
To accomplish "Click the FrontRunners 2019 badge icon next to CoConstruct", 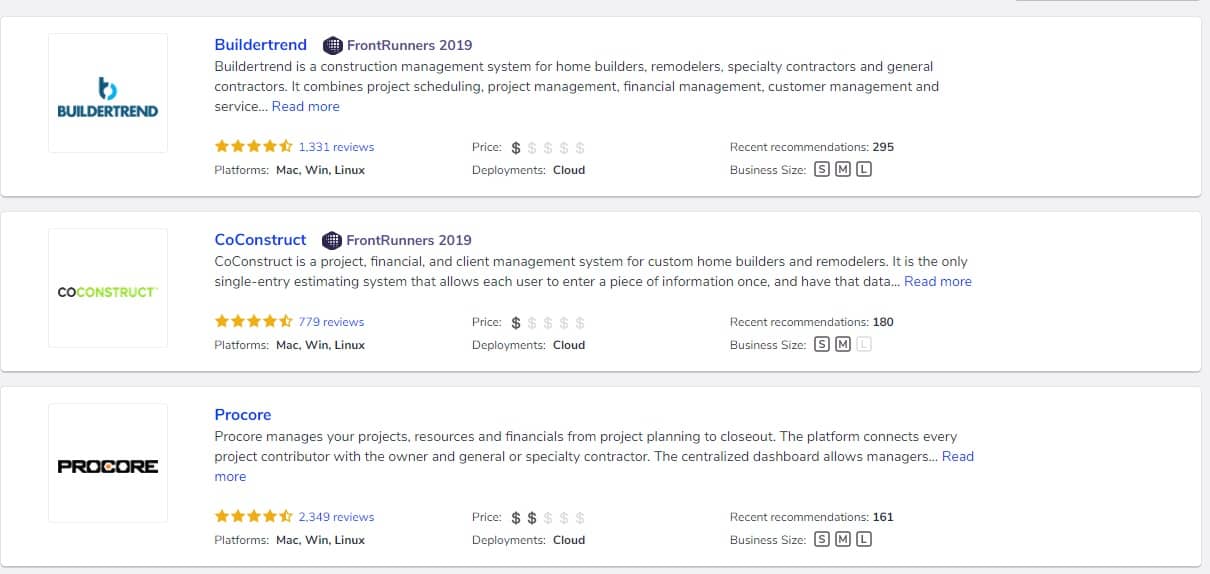I will [332, 240].
